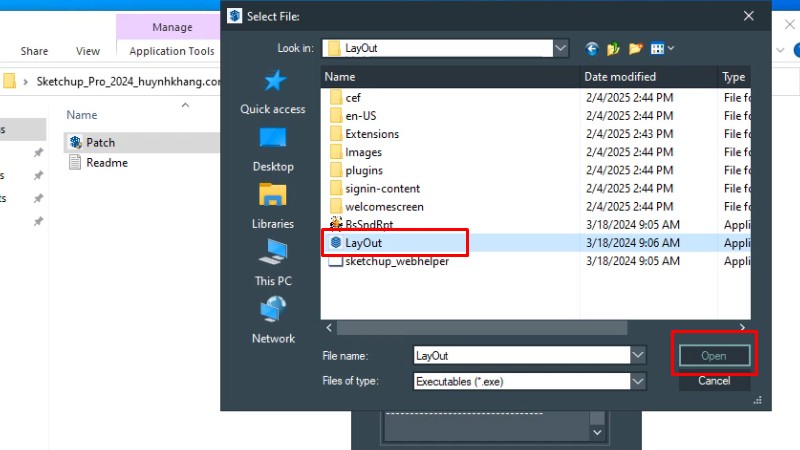
Task: Select Quick access in the places bar
Action: click(273, 92)
